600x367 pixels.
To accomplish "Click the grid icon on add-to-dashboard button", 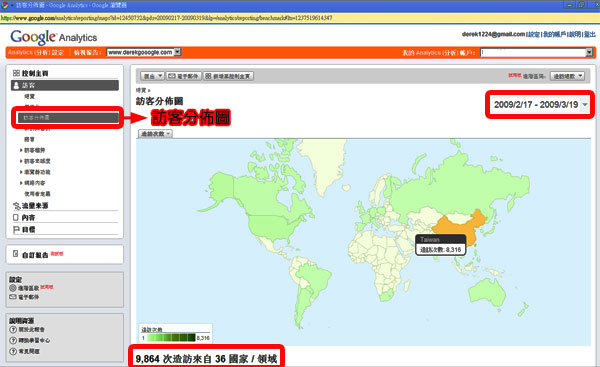I will pos(208,76).
